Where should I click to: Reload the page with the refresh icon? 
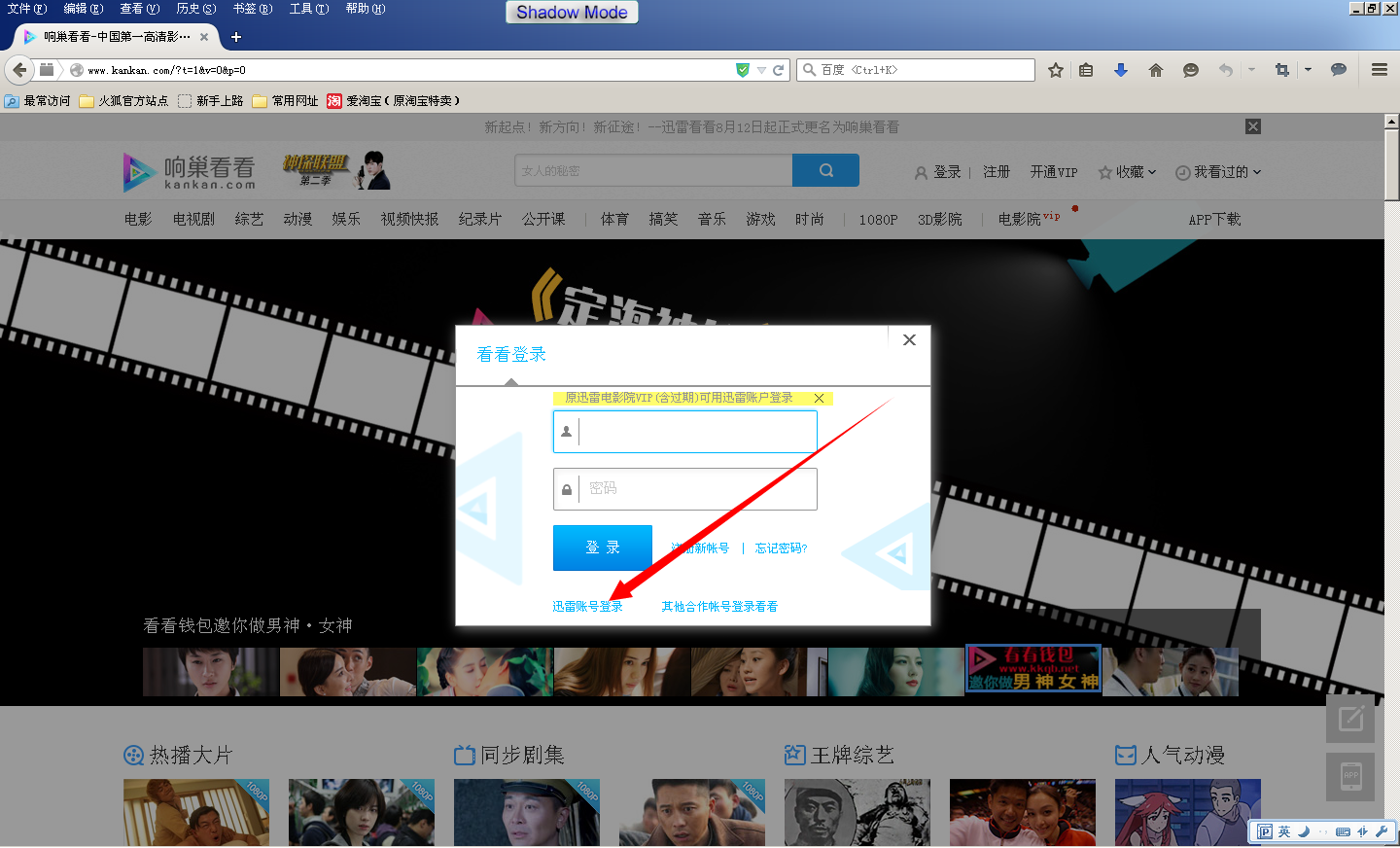pos(778,70)
